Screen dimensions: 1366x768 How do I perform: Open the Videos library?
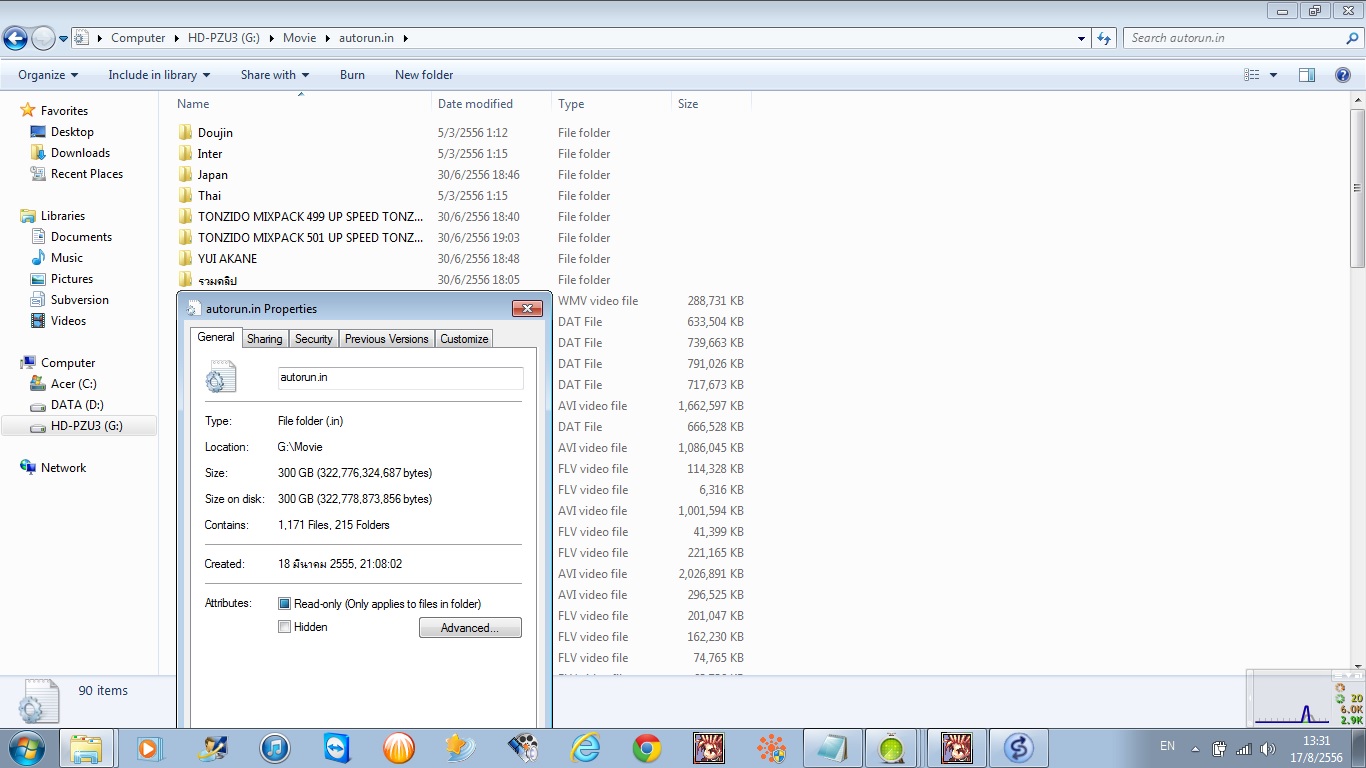coord(68,321)
